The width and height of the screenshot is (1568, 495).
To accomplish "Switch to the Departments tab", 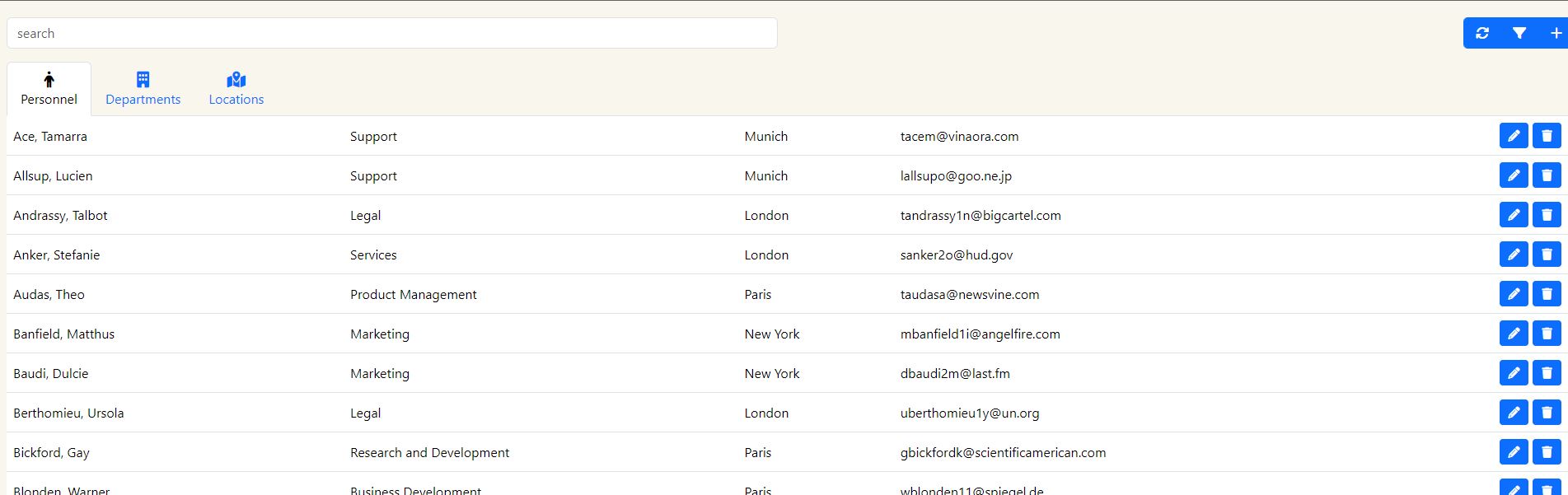I will (143, 89).
